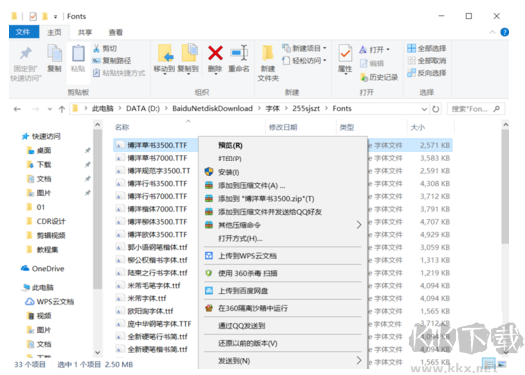
Task: Click the Cut scissors icon
Action: coord(96,49)
